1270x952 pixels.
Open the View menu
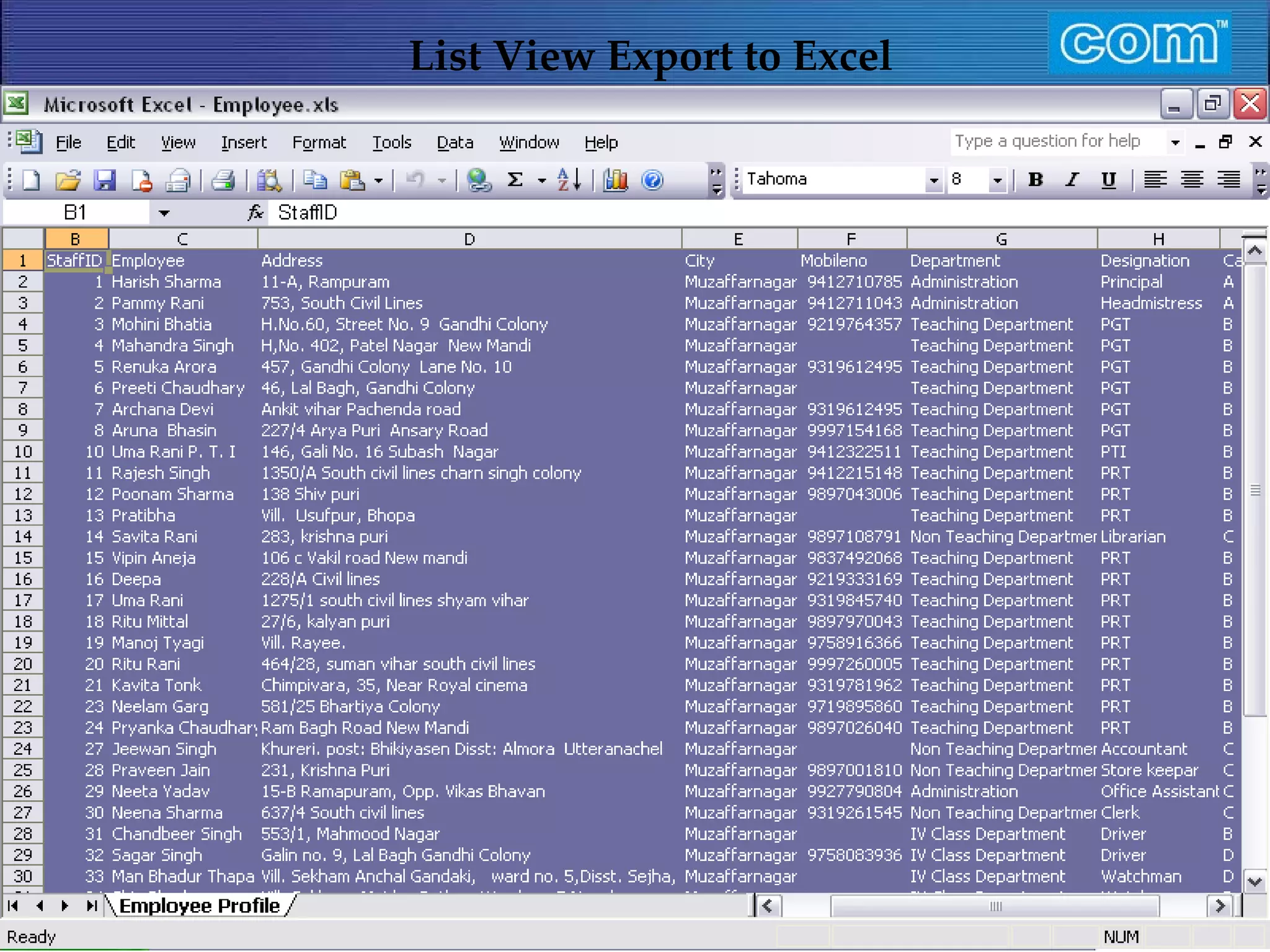178,143
